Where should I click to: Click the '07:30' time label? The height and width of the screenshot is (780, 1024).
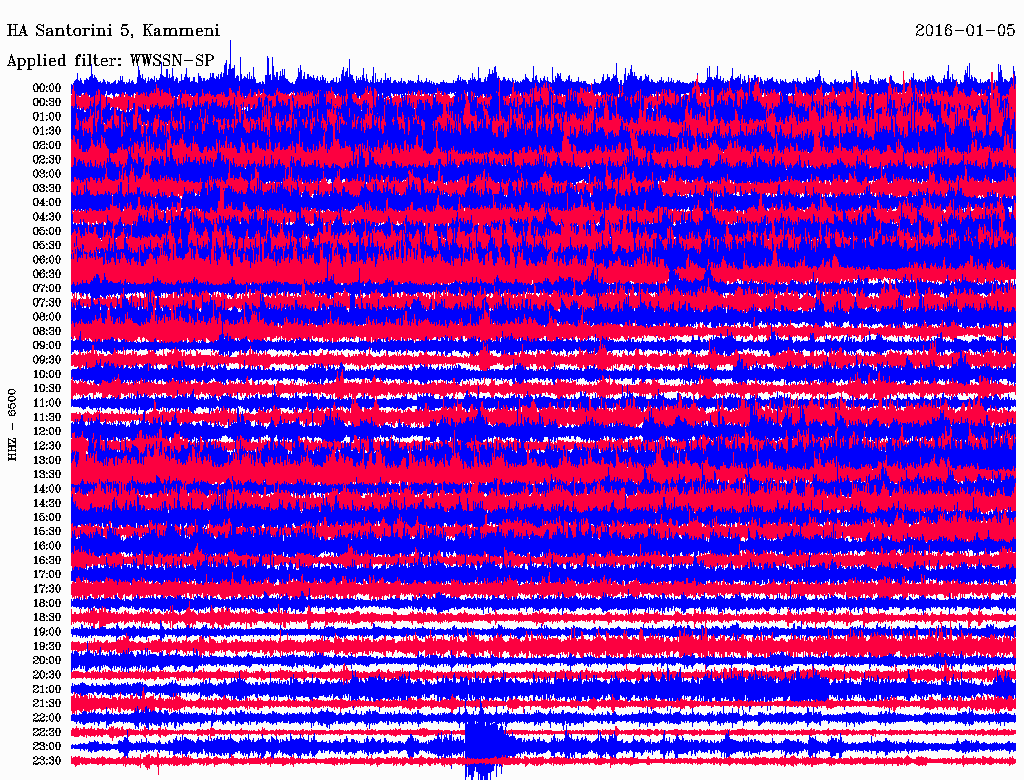(x=47, y=303)
